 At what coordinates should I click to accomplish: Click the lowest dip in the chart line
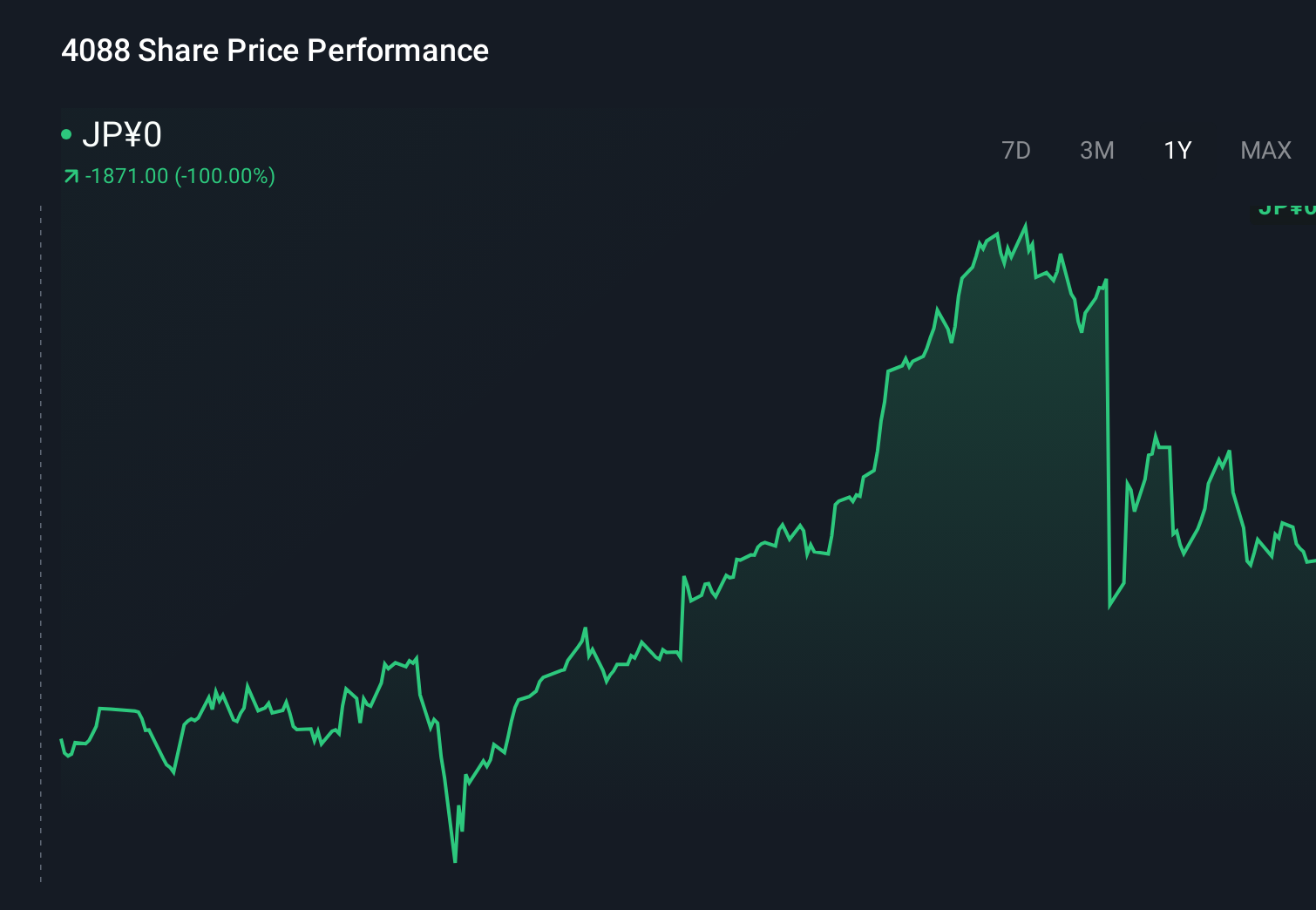point(455,861)
